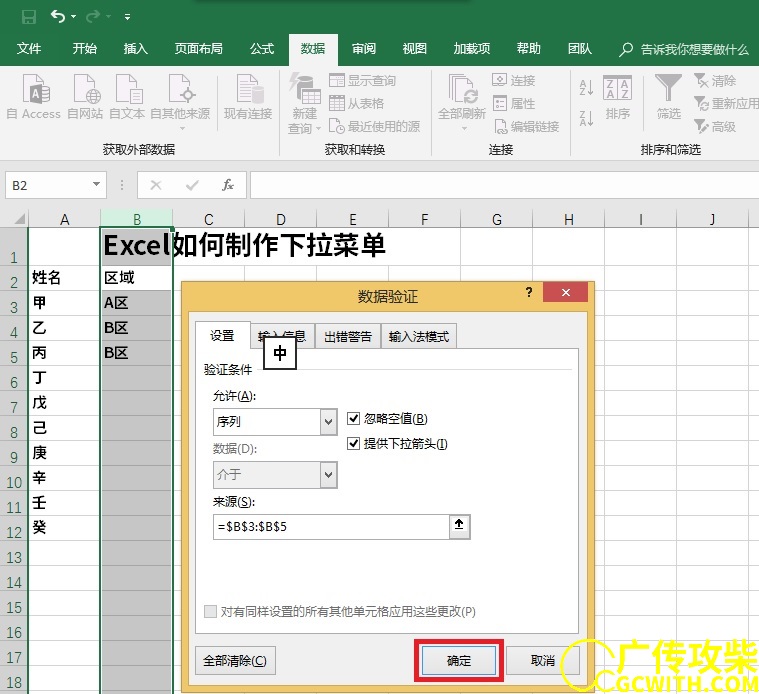Select row 13 header
Image resolution: width=759 pixels, height=694 pixels.
point(14,558)
